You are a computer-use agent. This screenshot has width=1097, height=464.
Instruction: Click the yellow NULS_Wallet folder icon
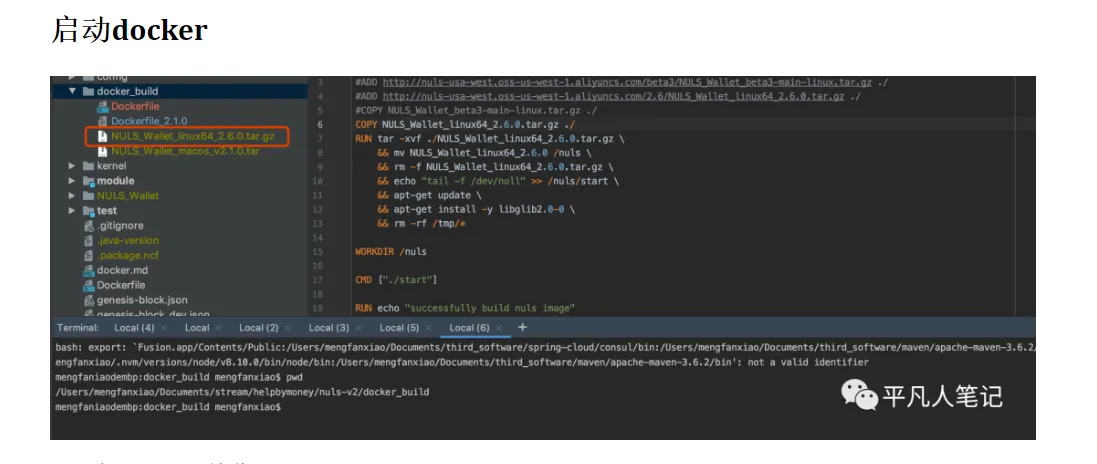(x=88, y=196)
